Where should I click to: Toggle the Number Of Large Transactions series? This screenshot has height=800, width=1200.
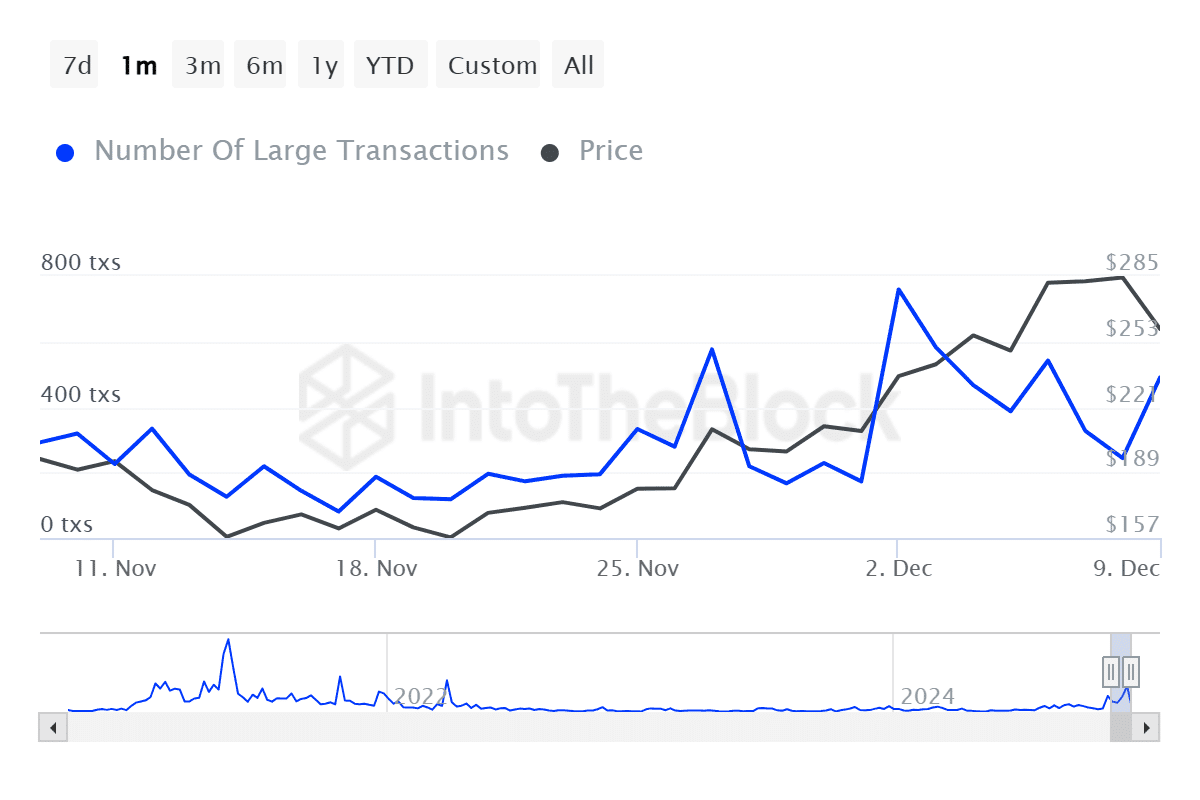301,151
